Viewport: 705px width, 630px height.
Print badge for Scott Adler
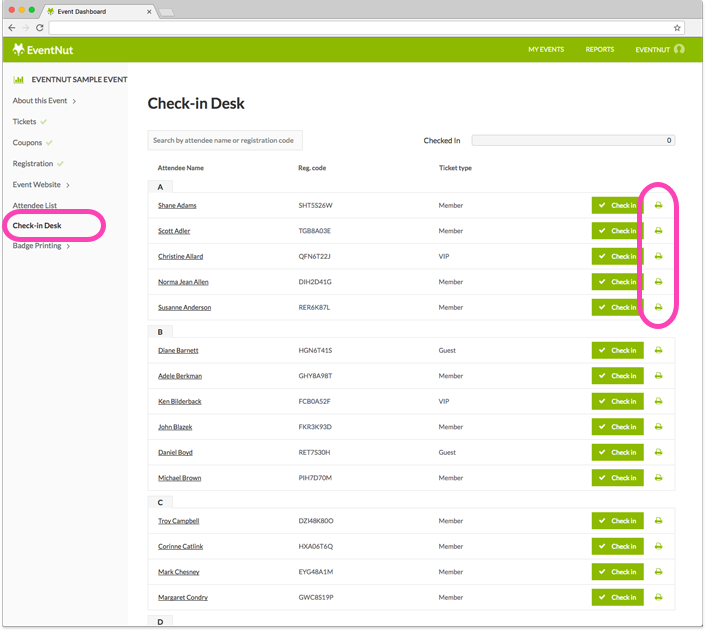pyautogui.click(x=658, y=231)
